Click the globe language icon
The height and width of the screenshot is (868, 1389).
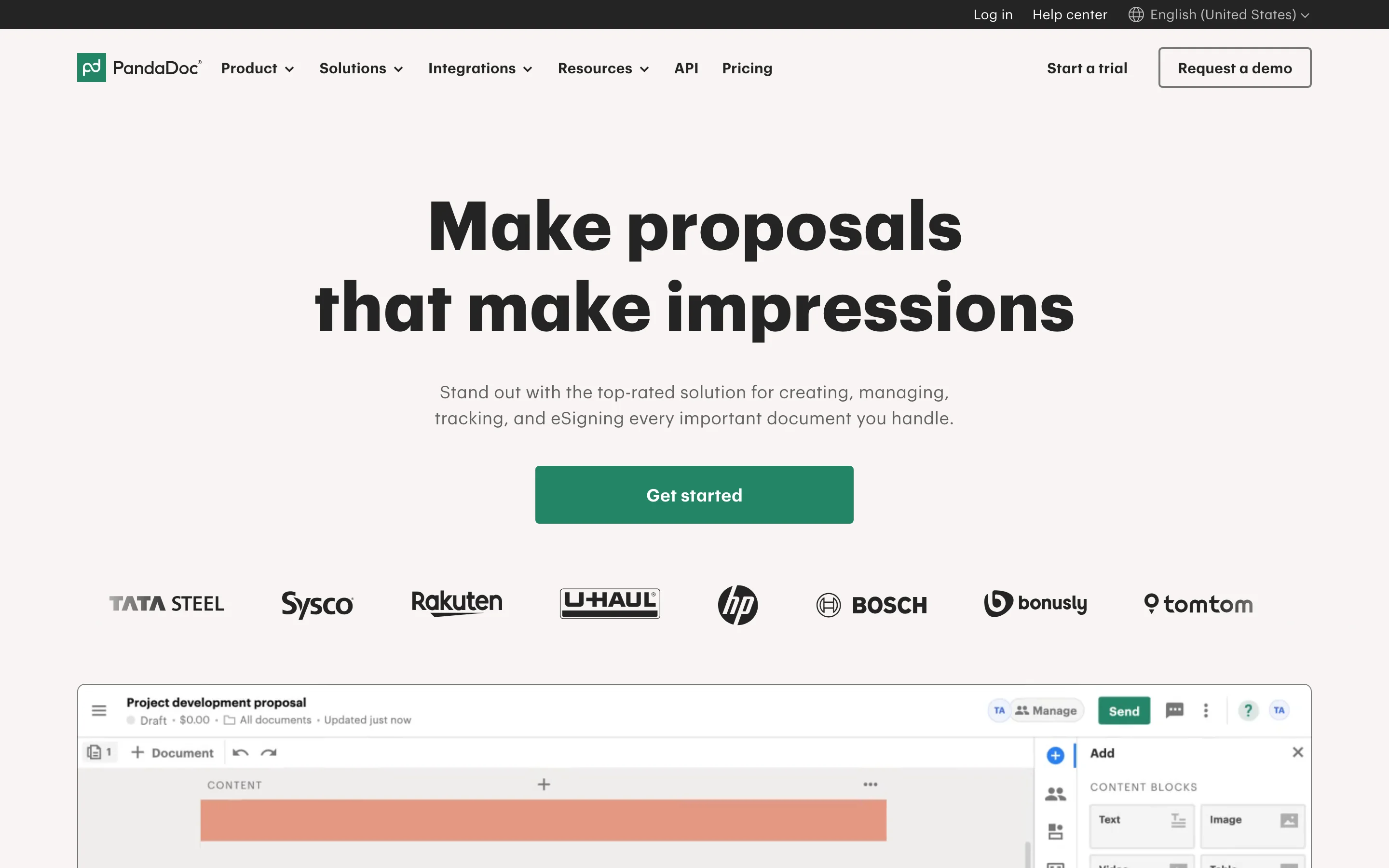(x=1135, y=14)
